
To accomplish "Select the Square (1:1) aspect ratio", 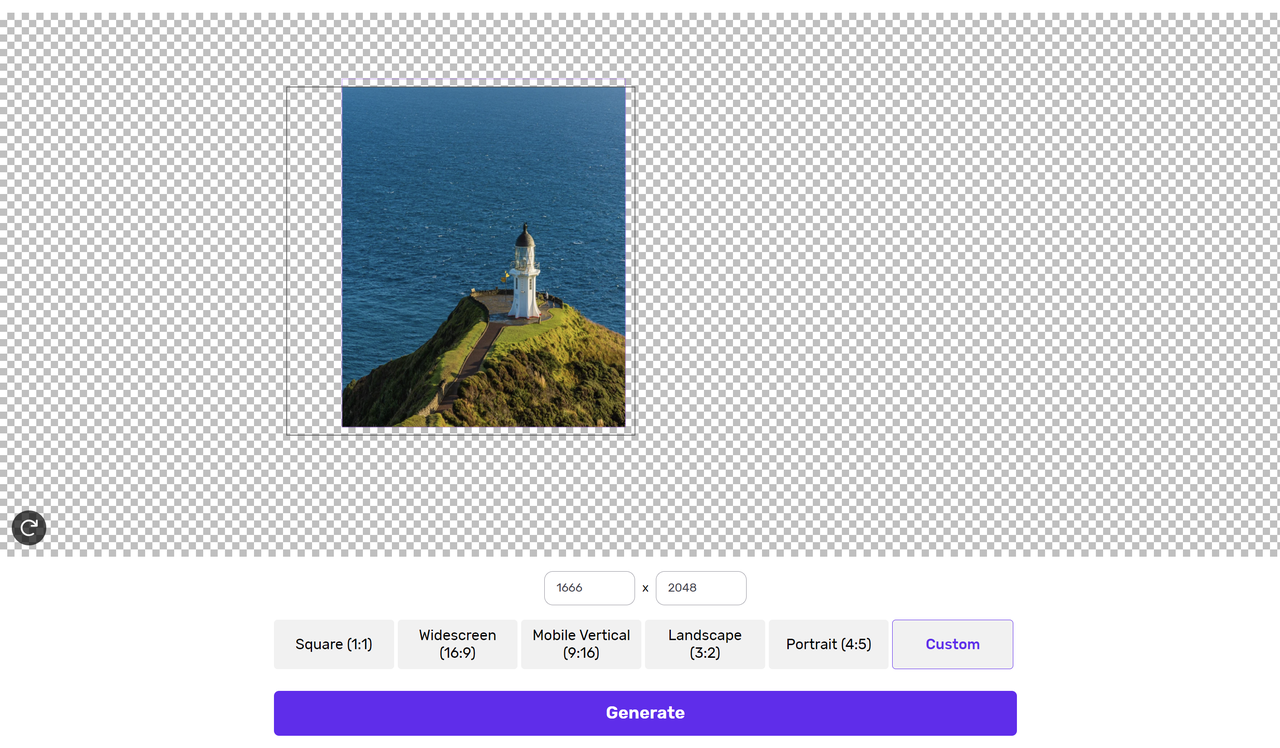I will point(333,644).
